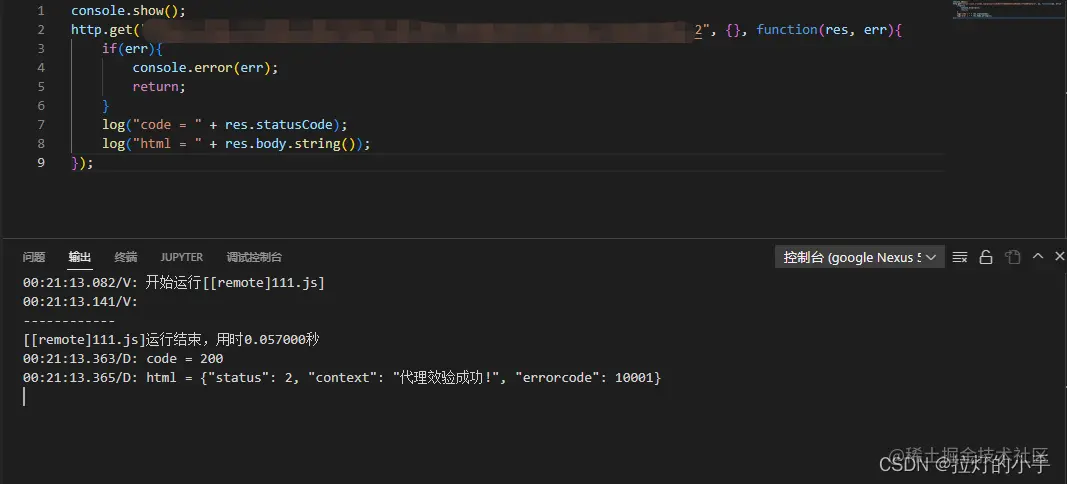Click the closing }); on line 9
1067x484 pixels.
pos(82,163)
